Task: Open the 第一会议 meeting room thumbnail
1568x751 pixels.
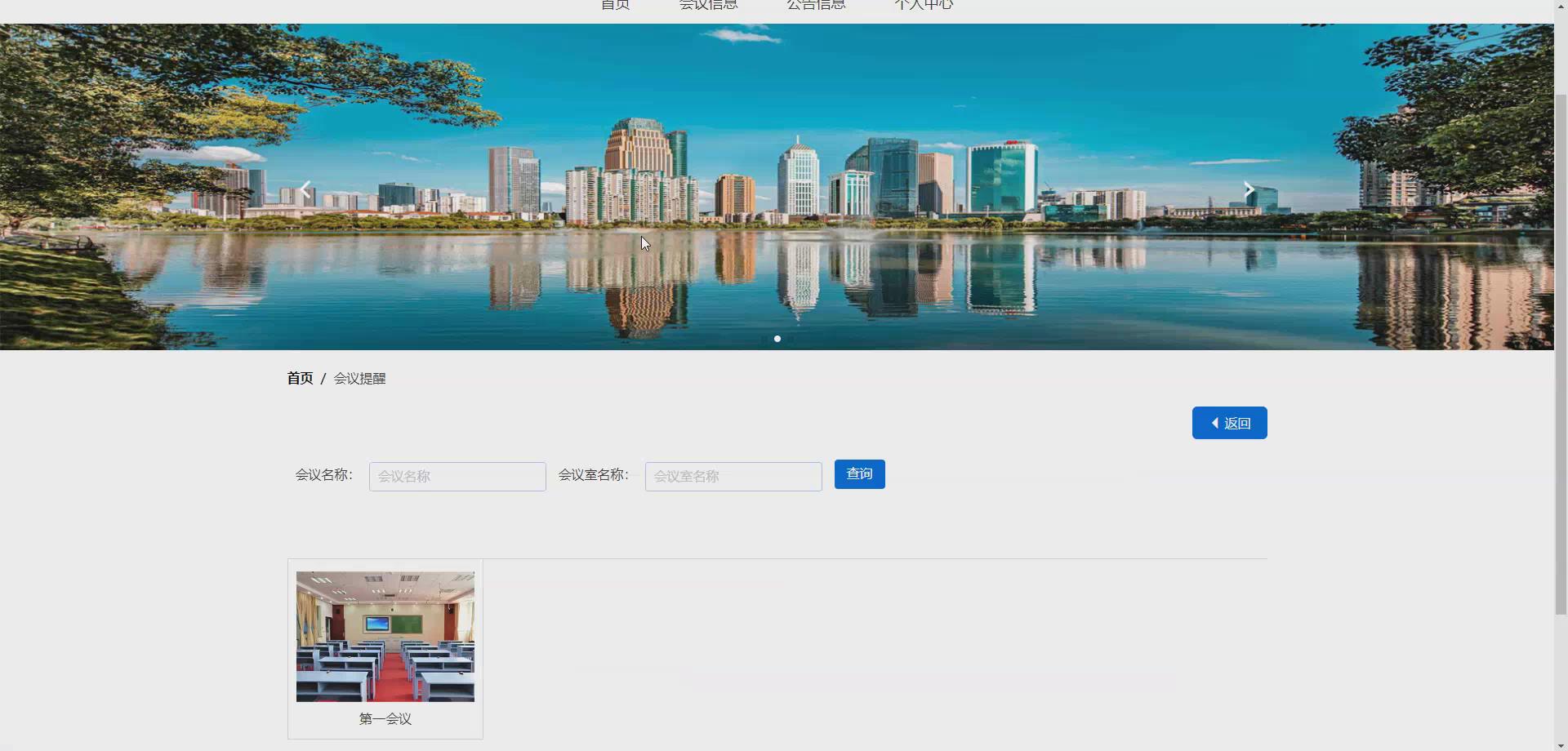Action: (385, 637)
